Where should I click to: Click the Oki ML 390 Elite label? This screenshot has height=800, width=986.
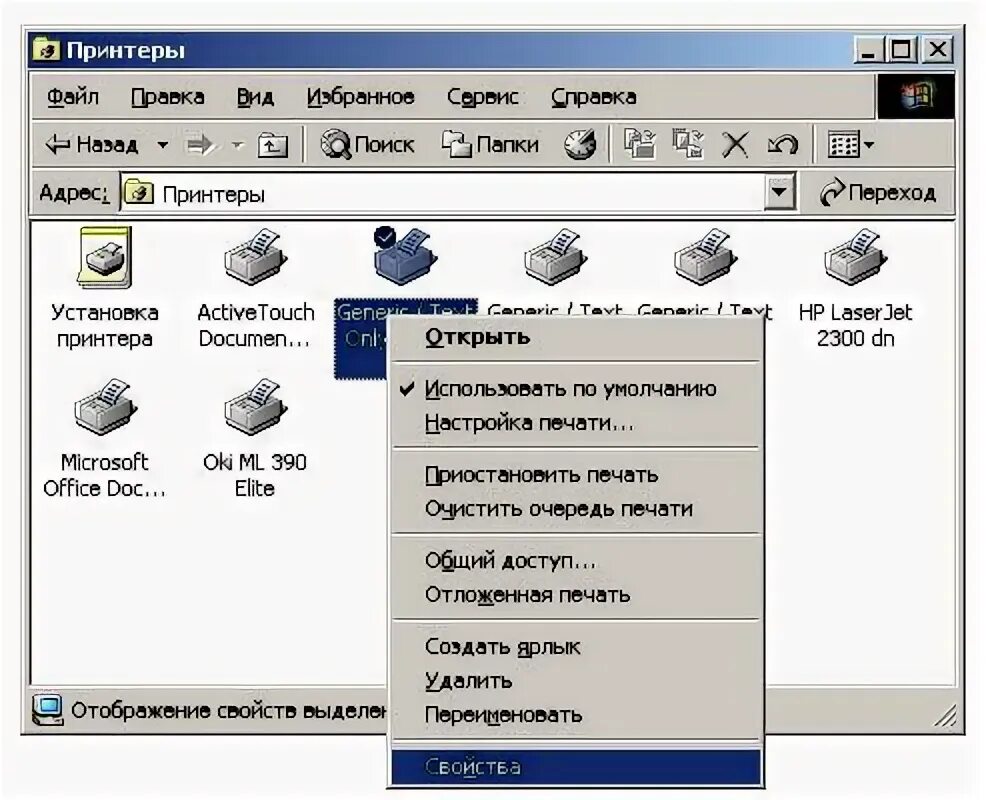click(255, 475)
